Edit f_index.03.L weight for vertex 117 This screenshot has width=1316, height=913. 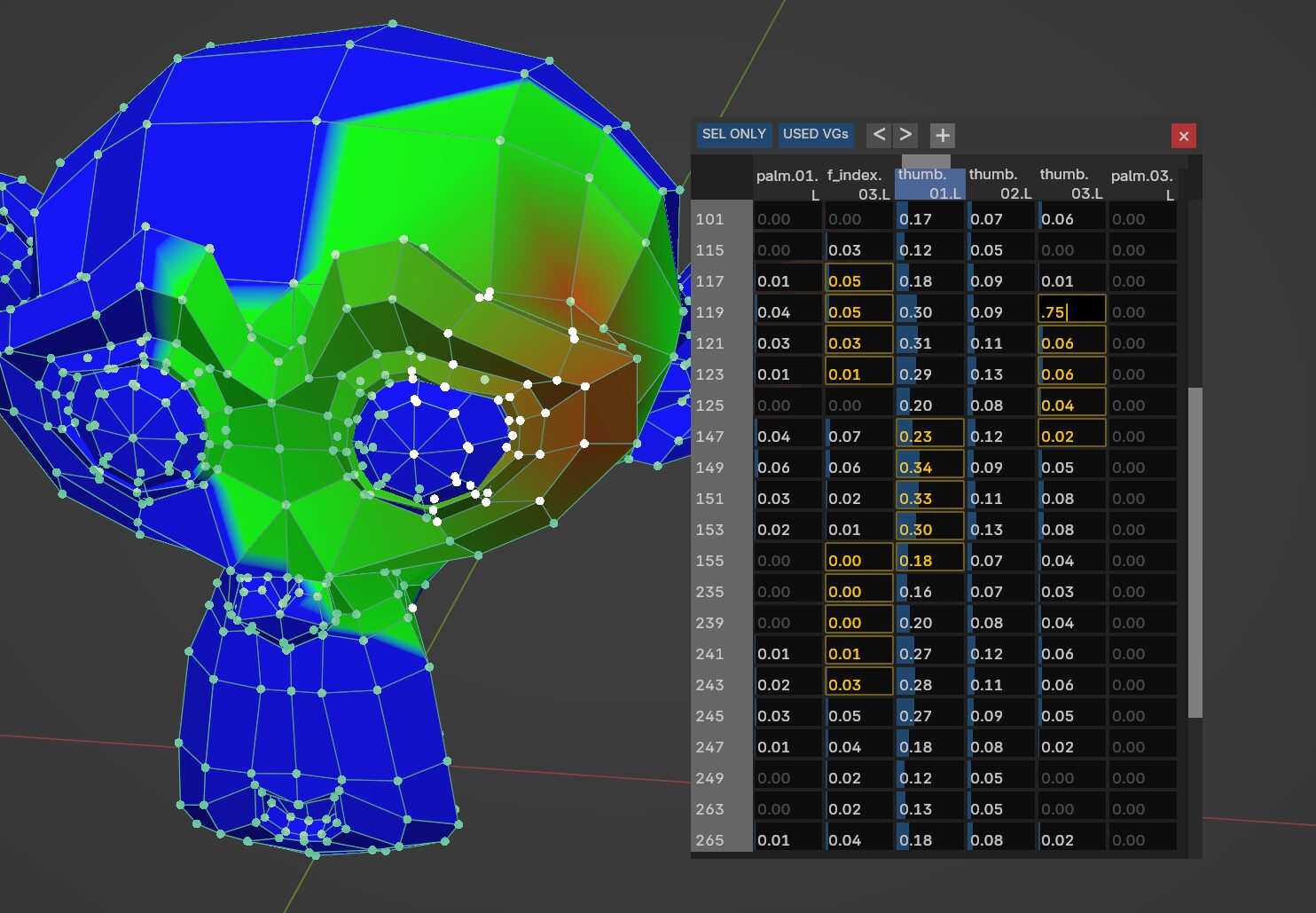coord(858,281)
